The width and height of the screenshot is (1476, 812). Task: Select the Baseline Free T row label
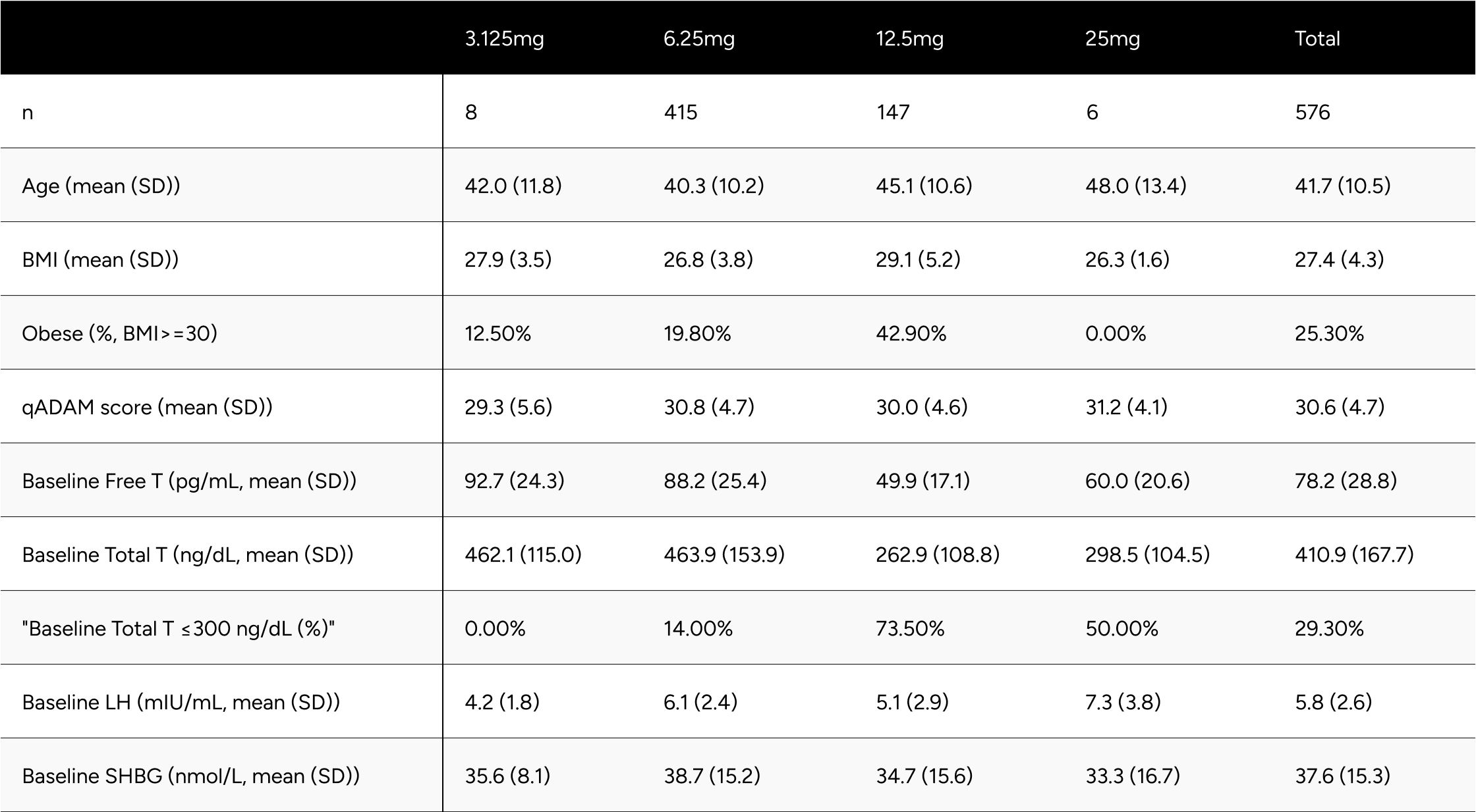[189, 481]
